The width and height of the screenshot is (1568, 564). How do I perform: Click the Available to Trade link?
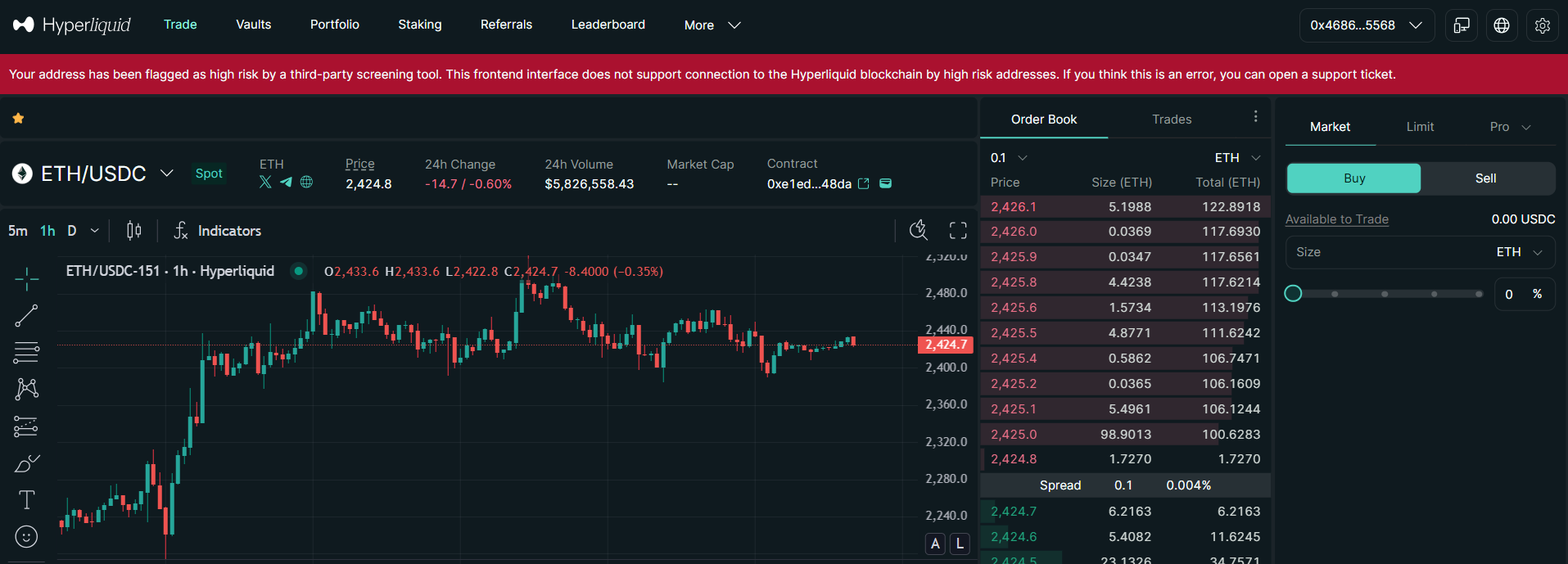click(1336, 219)
